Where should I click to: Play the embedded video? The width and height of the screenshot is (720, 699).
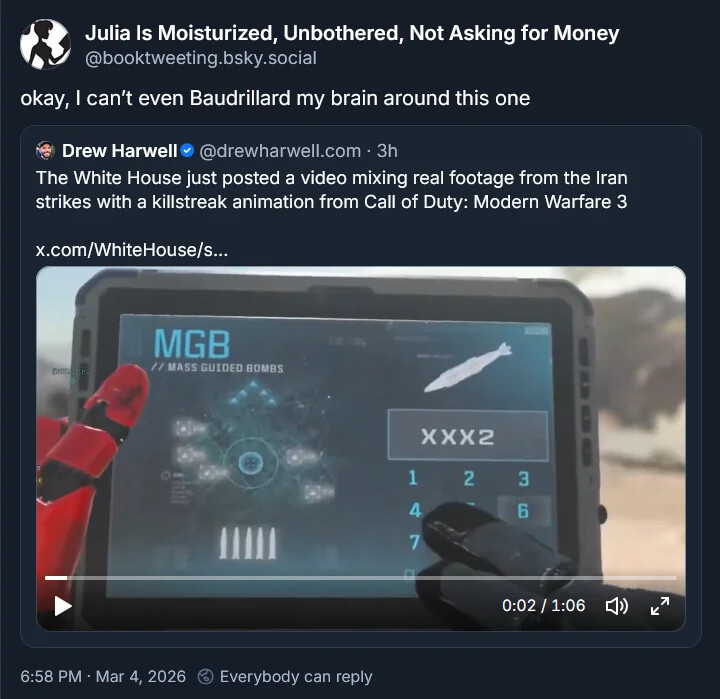(x=62, y=606)
